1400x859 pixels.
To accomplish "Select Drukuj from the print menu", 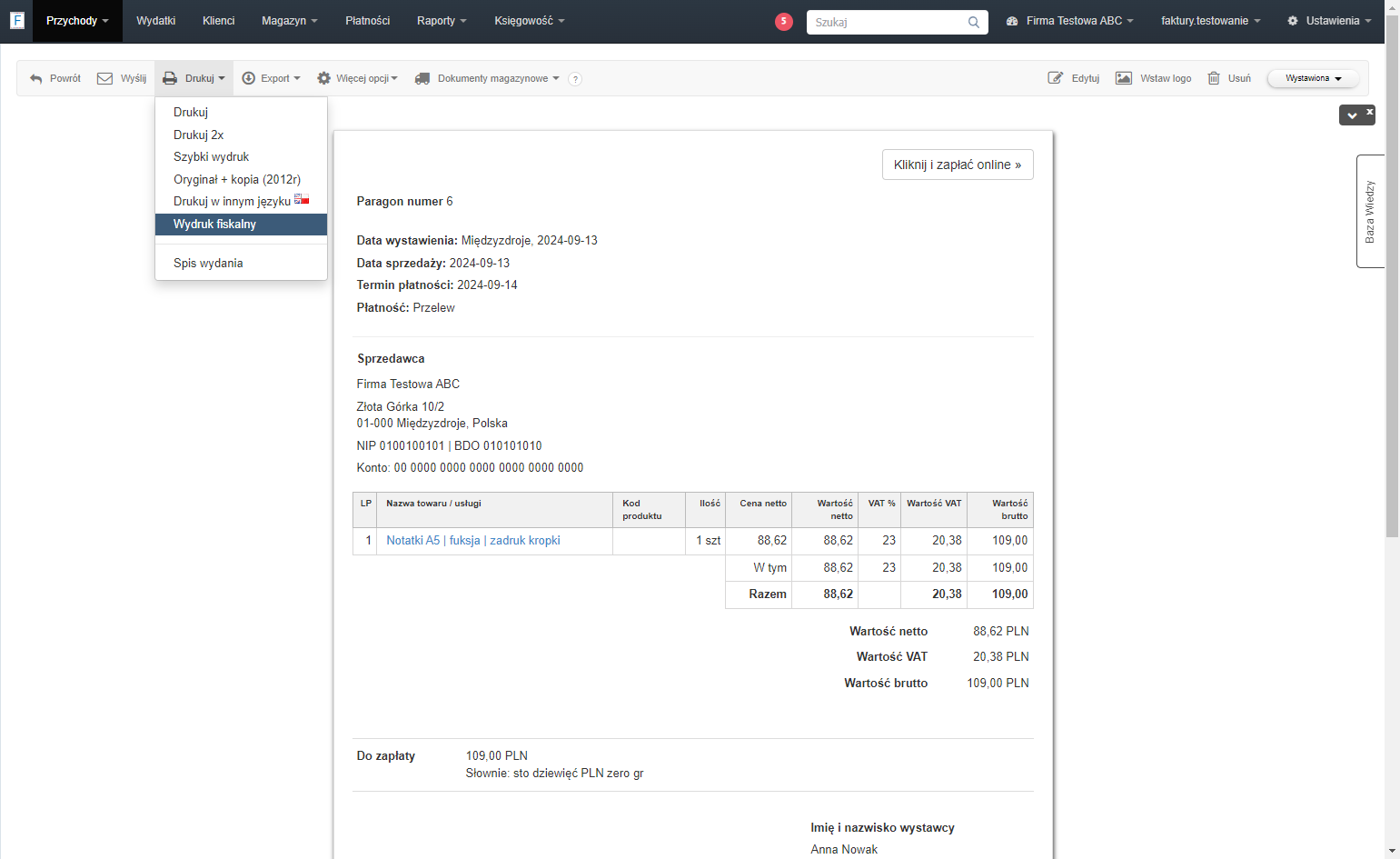I will pos(241,113).
